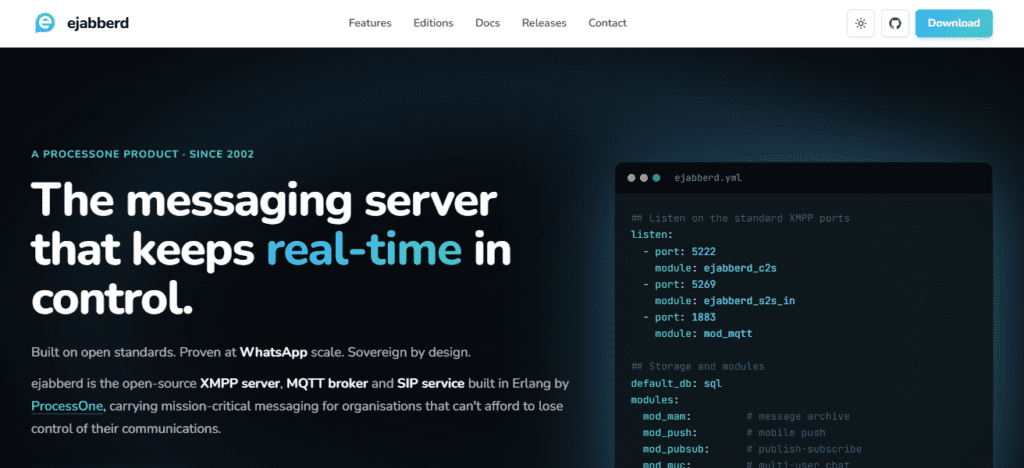Click the bold 'WhatsApp' word
1024x468 pixels.
(274, 352)
